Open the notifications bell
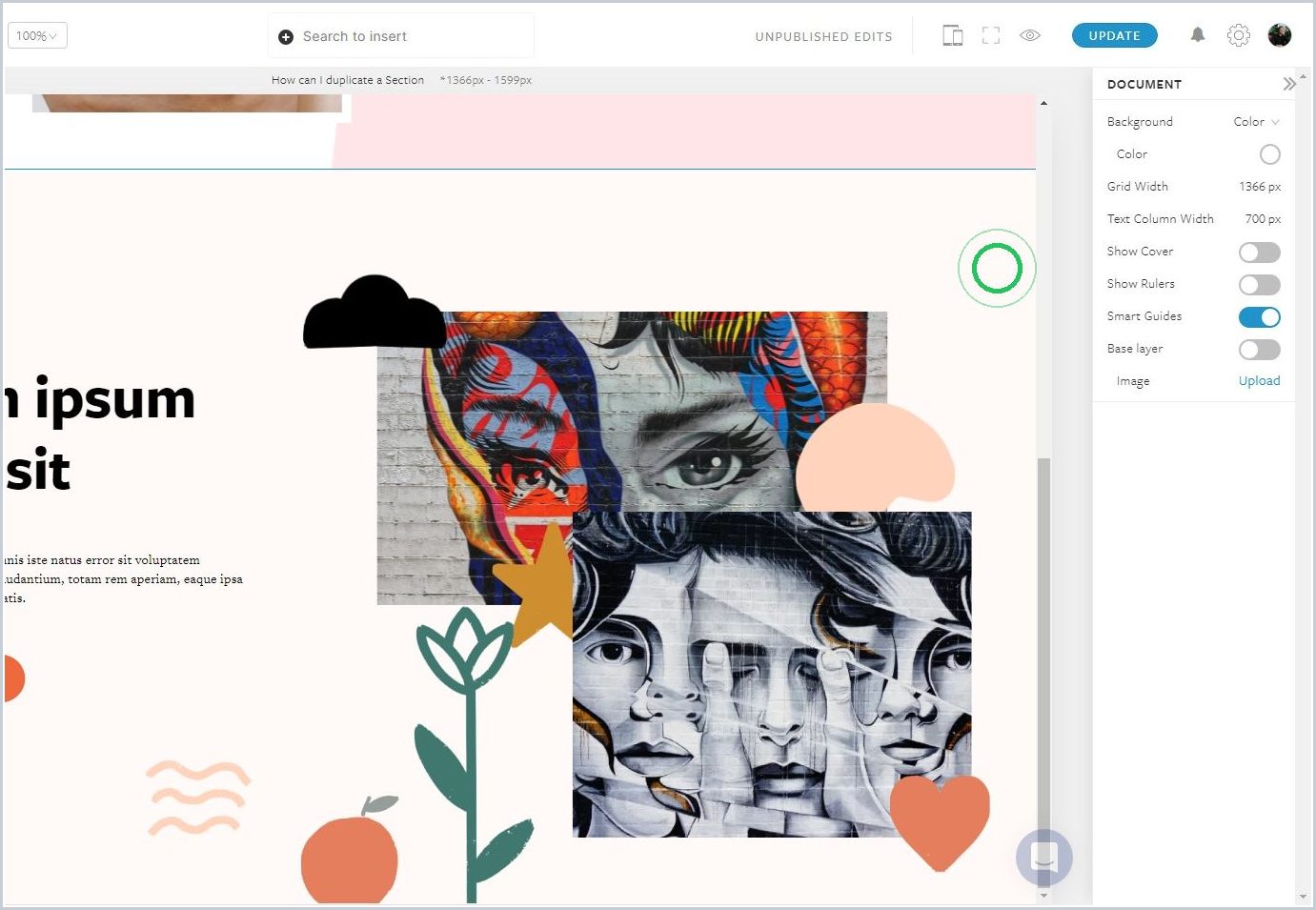 point(1198,35)
